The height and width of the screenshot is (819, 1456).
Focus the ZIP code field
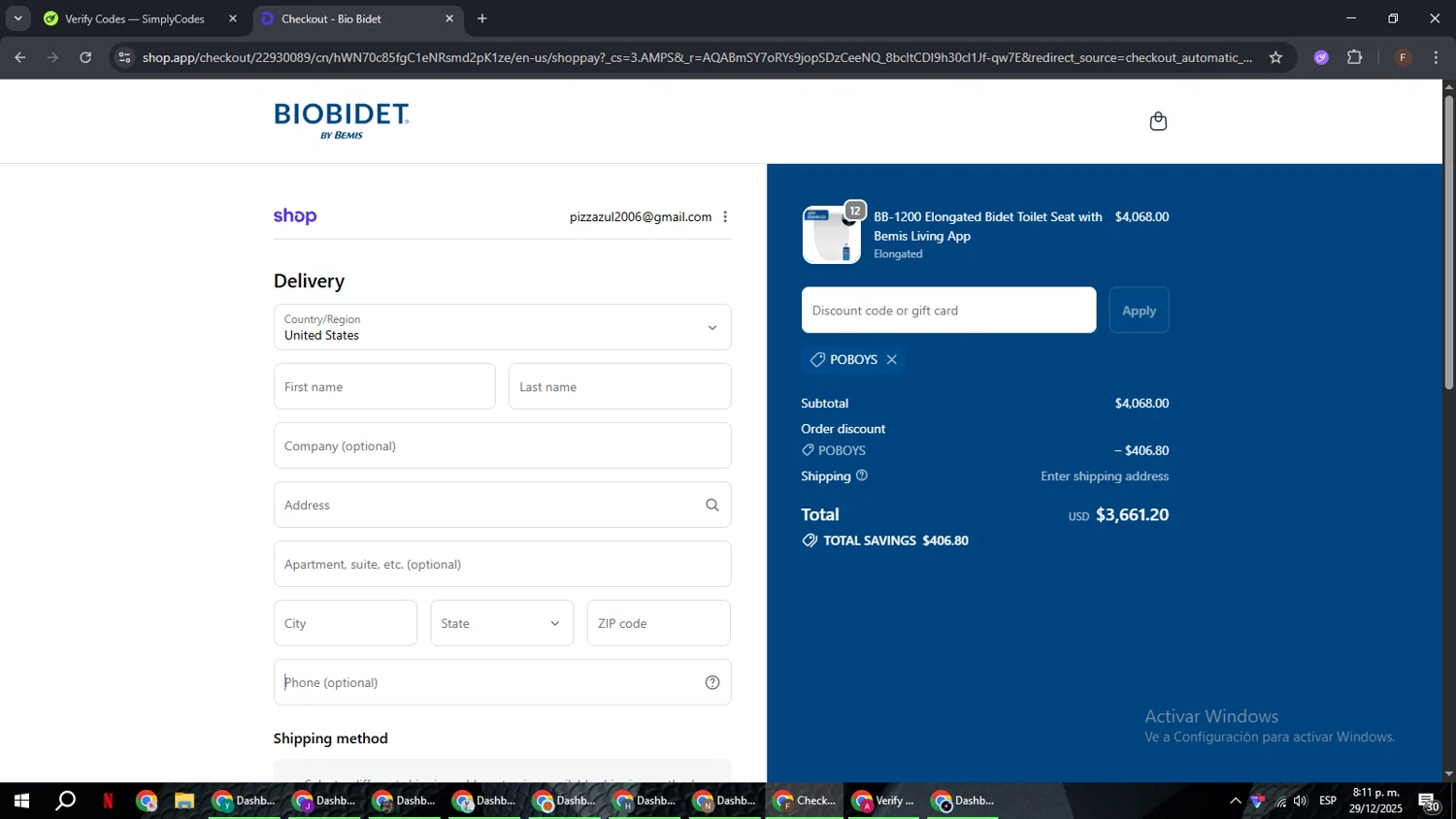(658, 623)
